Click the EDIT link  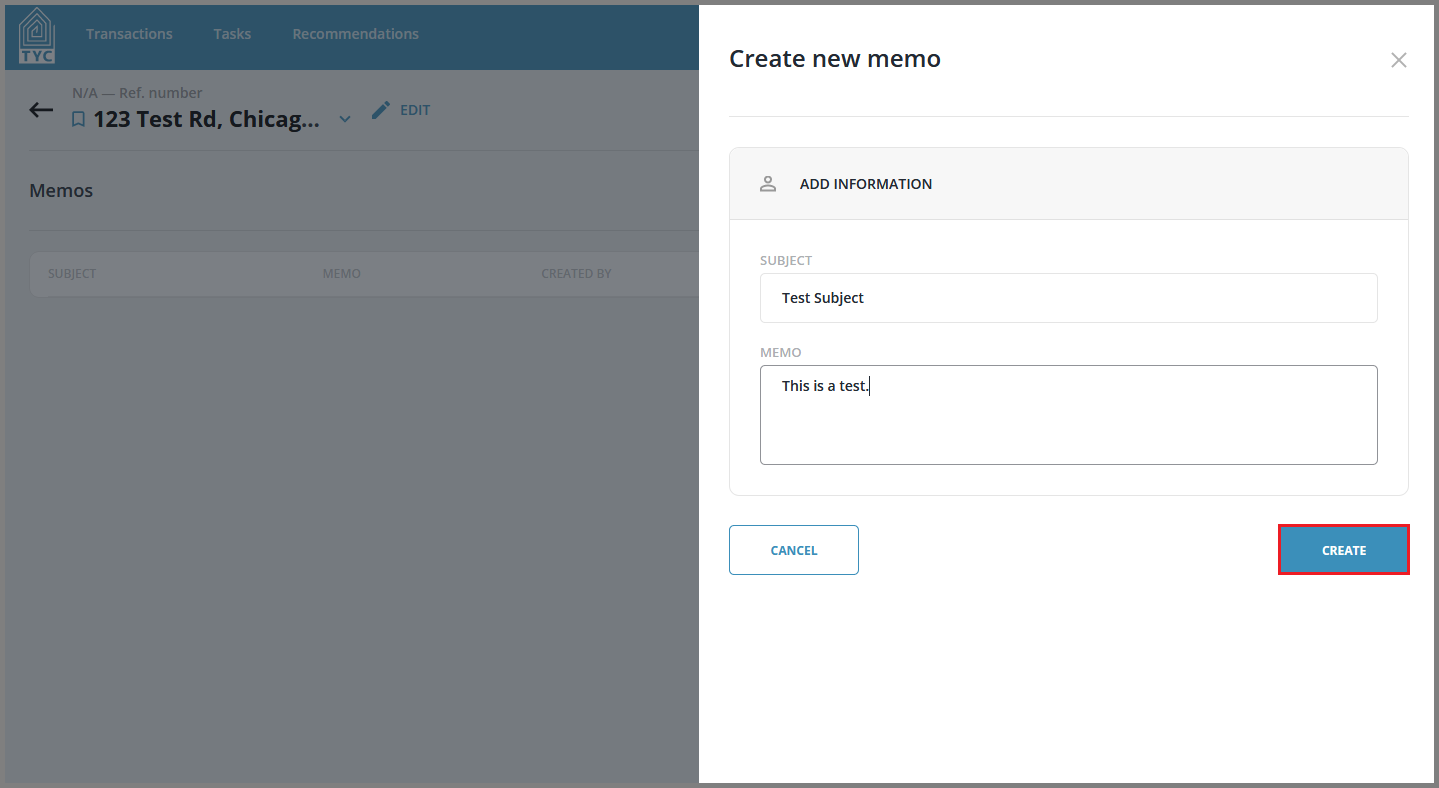pyautogui.click(x=413, y=109)
